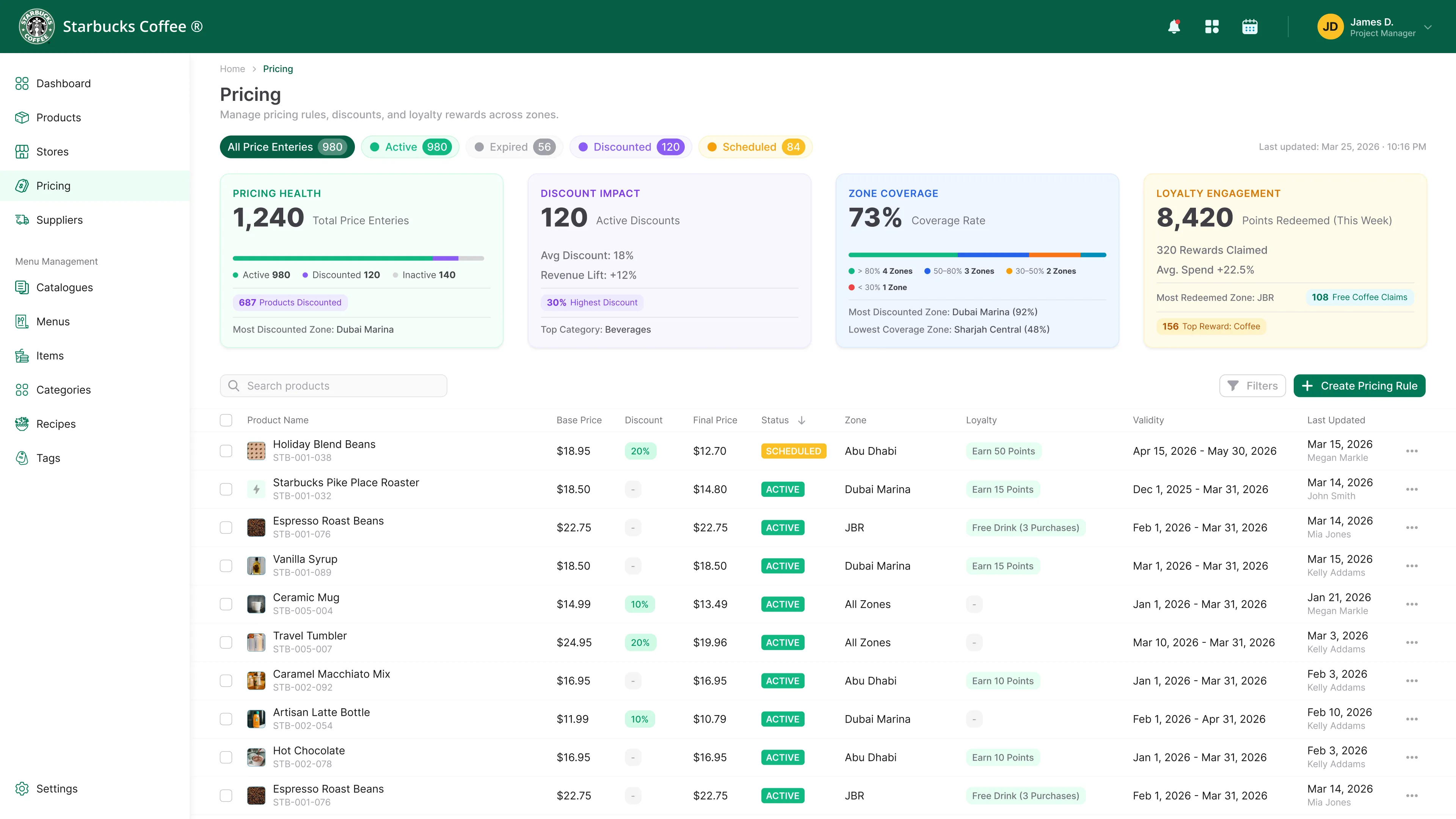Select the All Price Enteries tab
Image resolution: width=1456 pixels, height=819 pixels.
(x=287, y=147)
